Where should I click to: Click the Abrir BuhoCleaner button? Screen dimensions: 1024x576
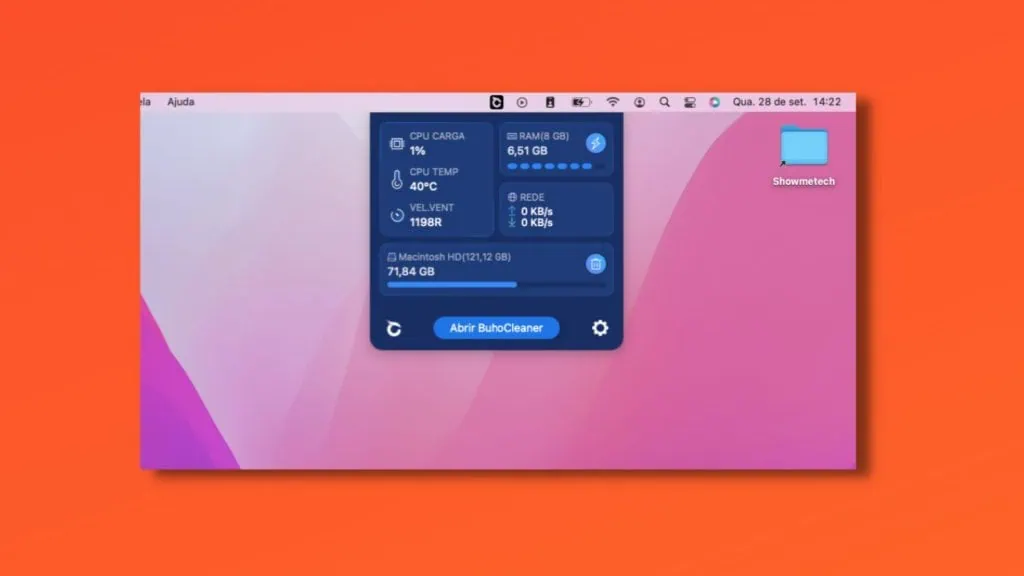coord(496,328)
